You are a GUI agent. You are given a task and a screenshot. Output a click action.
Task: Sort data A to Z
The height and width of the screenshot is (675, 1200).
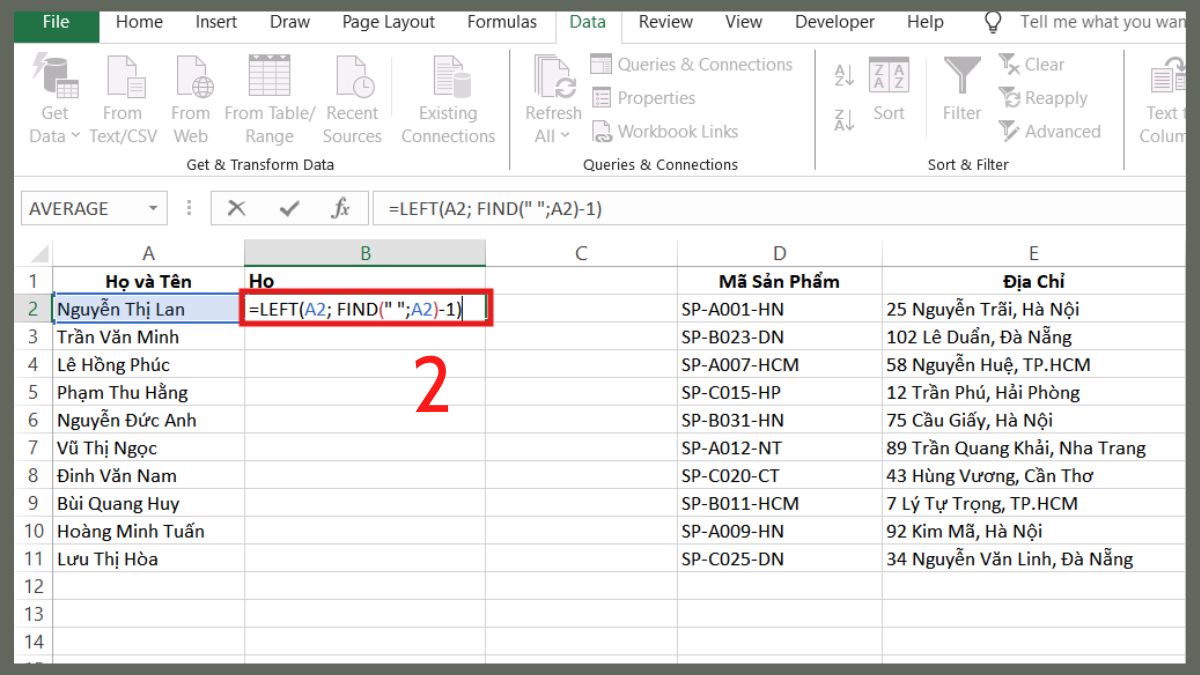point(843,75)
